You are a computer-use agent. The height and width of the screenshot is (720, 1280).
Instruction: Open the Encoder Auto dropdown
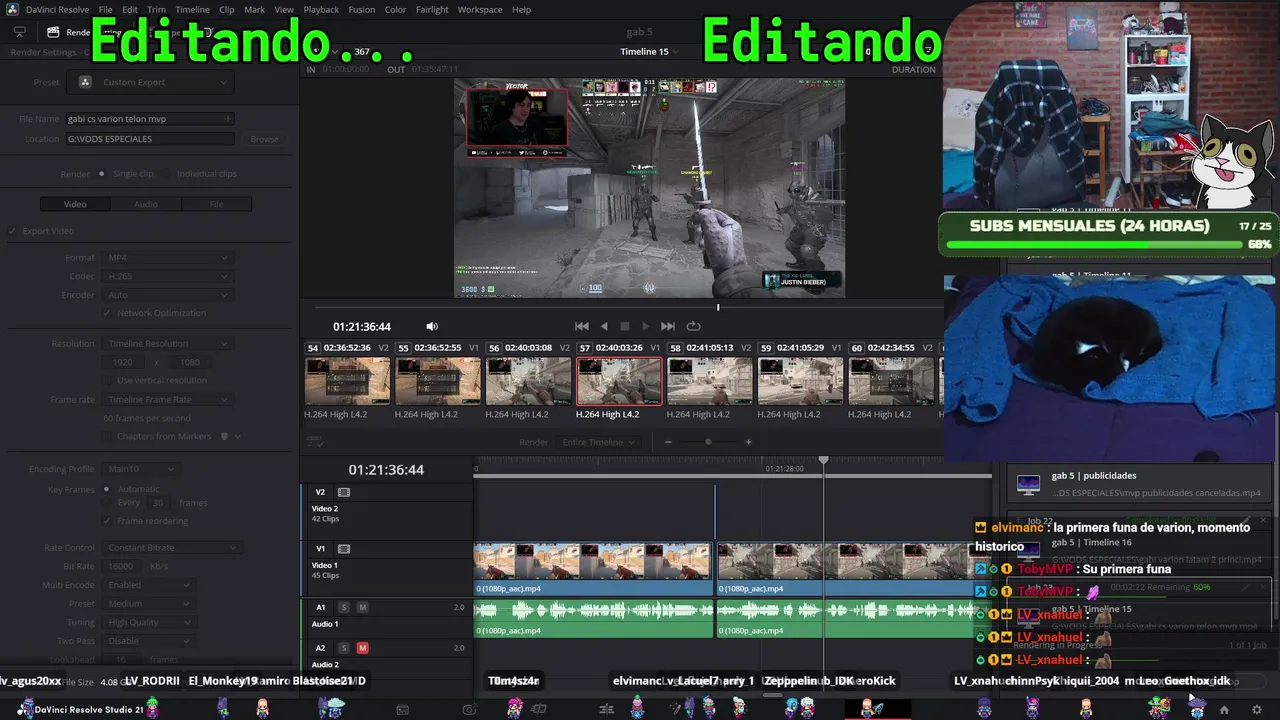[x=167, y=295]
